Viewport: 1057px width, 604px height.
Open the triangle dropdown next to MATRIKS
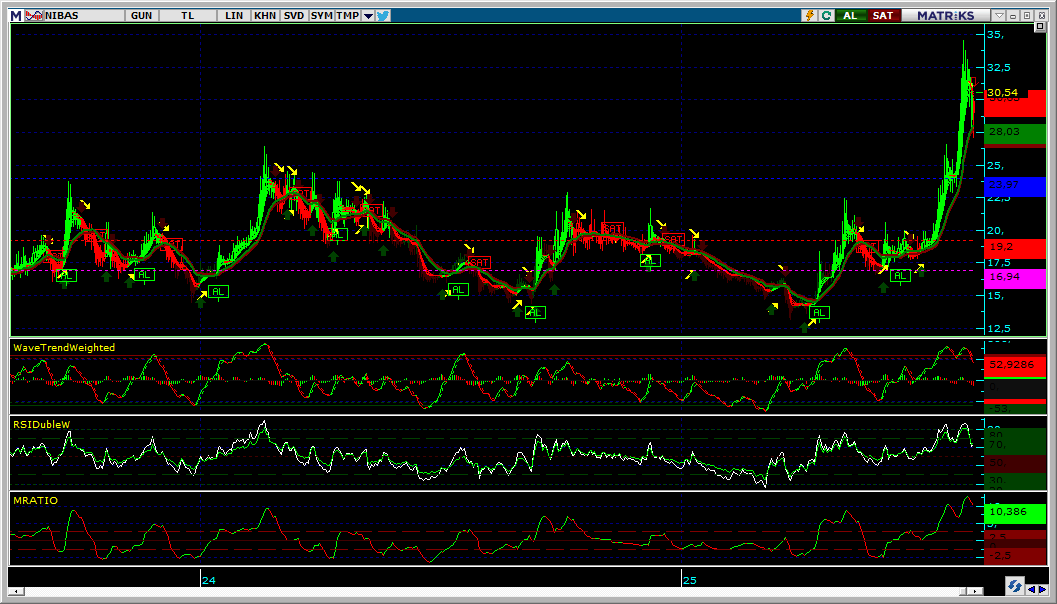pyautogui.click(x=1000, y=16)
